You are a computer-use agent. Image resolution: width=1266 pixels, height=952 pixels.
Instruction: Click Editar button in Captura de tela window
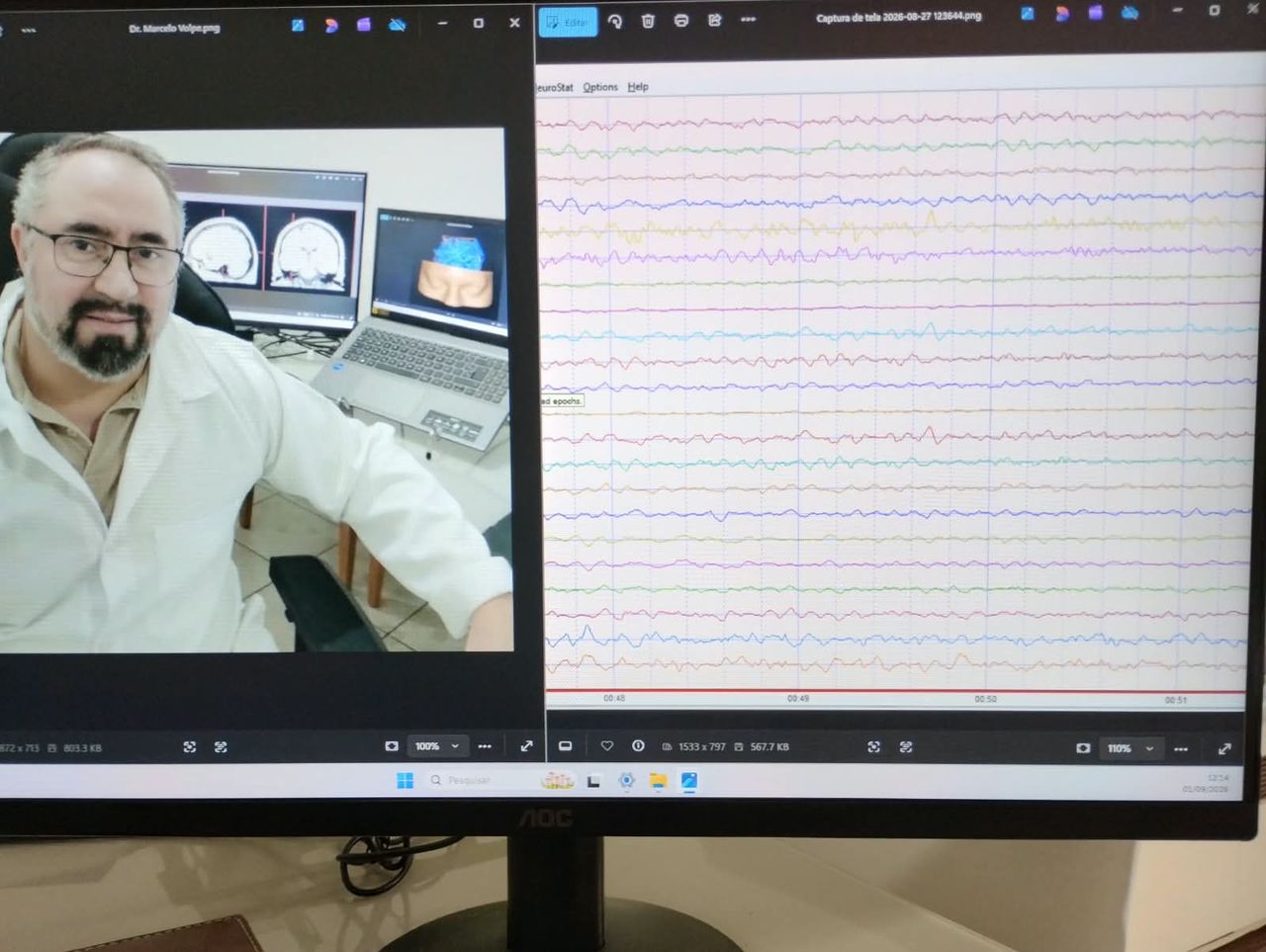(x=568, y=22)
